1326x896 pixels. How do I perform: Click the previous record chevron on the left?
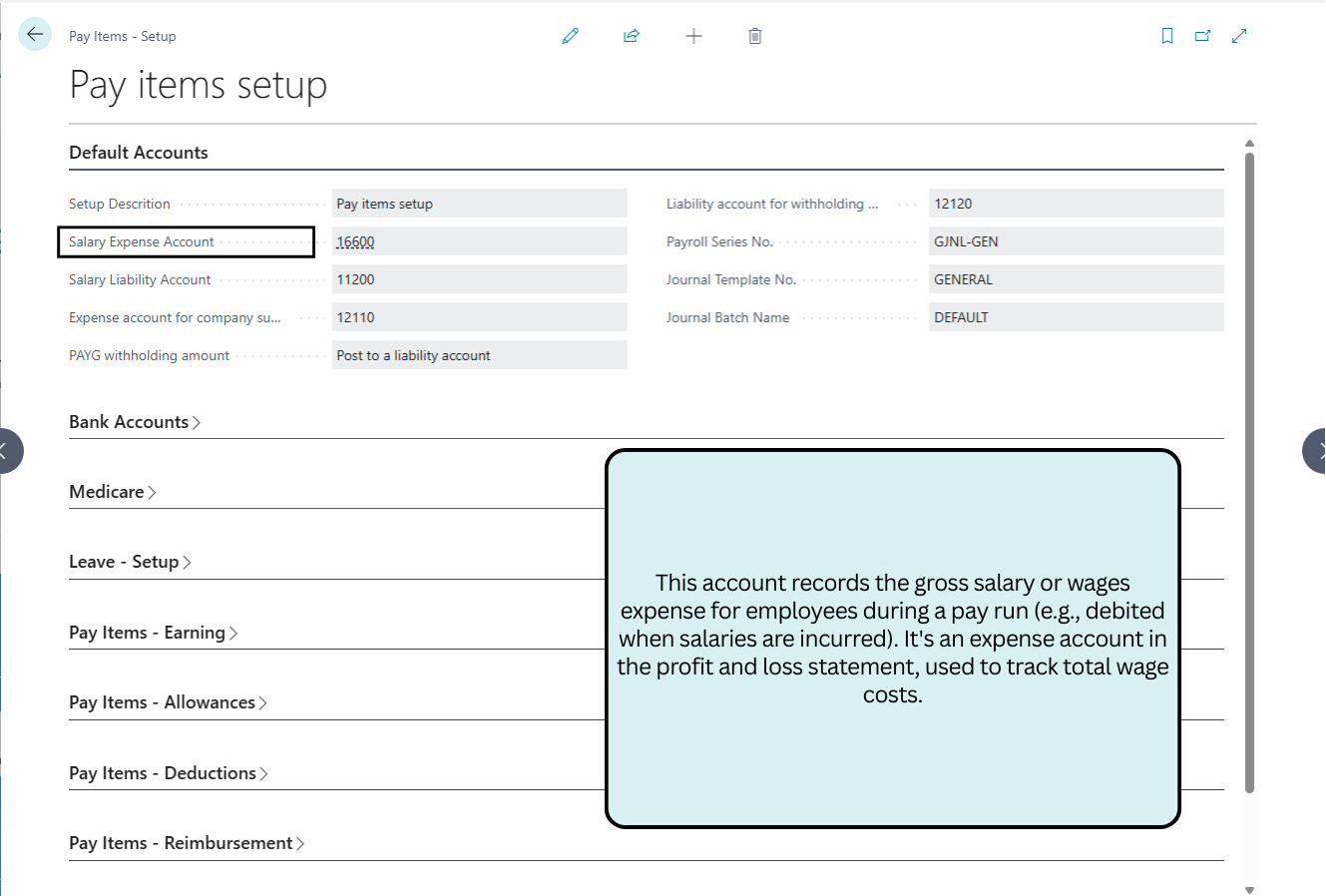pyautogui.click(x=7, y=450)
